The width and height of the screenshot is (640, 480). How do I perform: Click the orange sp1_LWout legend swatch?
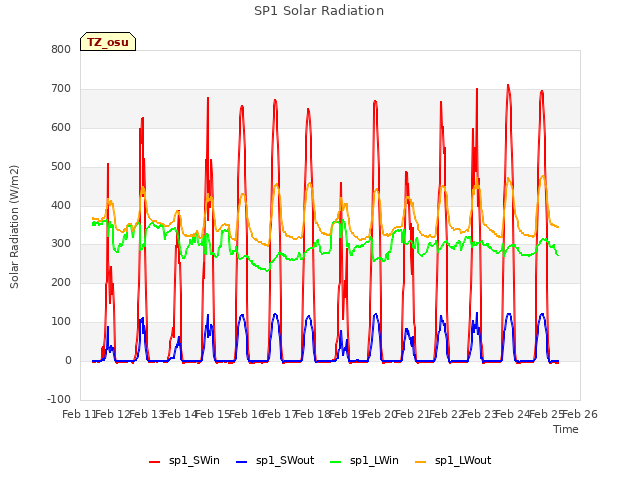point(420,462)
